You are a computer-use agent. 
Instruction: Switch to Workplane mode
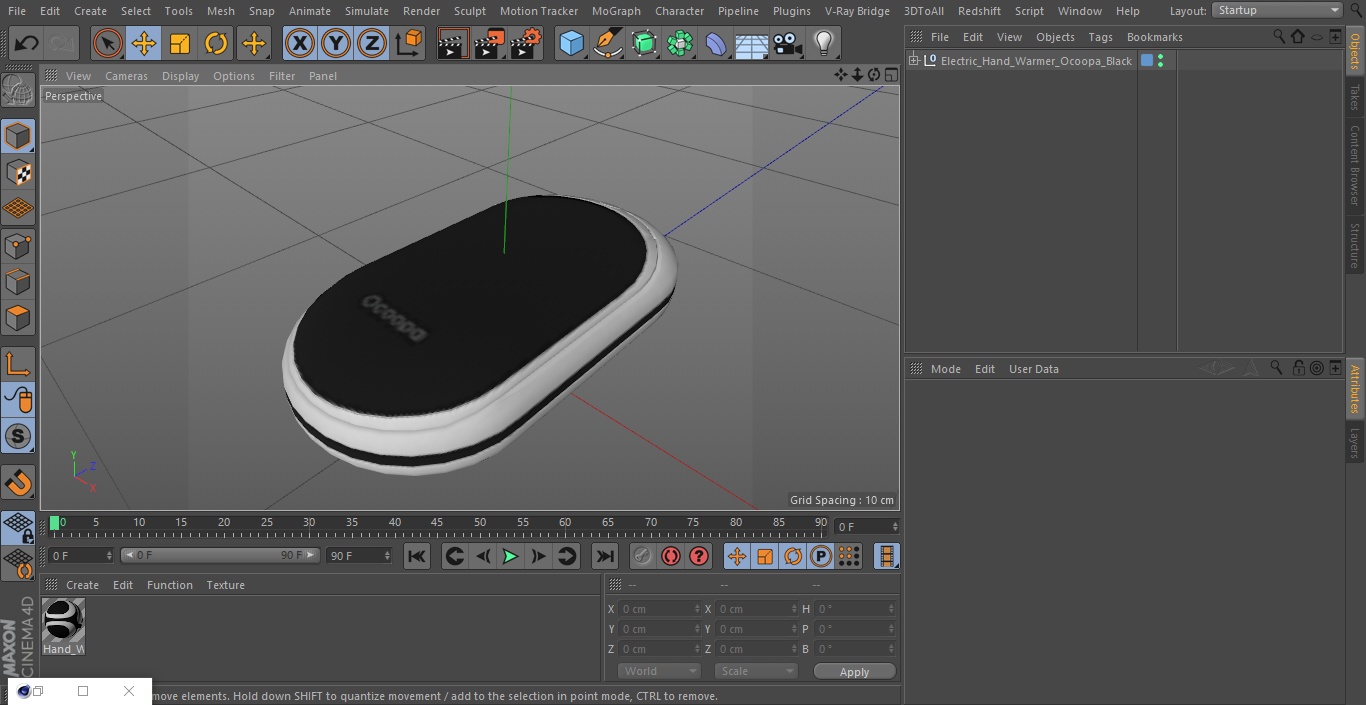18,209
